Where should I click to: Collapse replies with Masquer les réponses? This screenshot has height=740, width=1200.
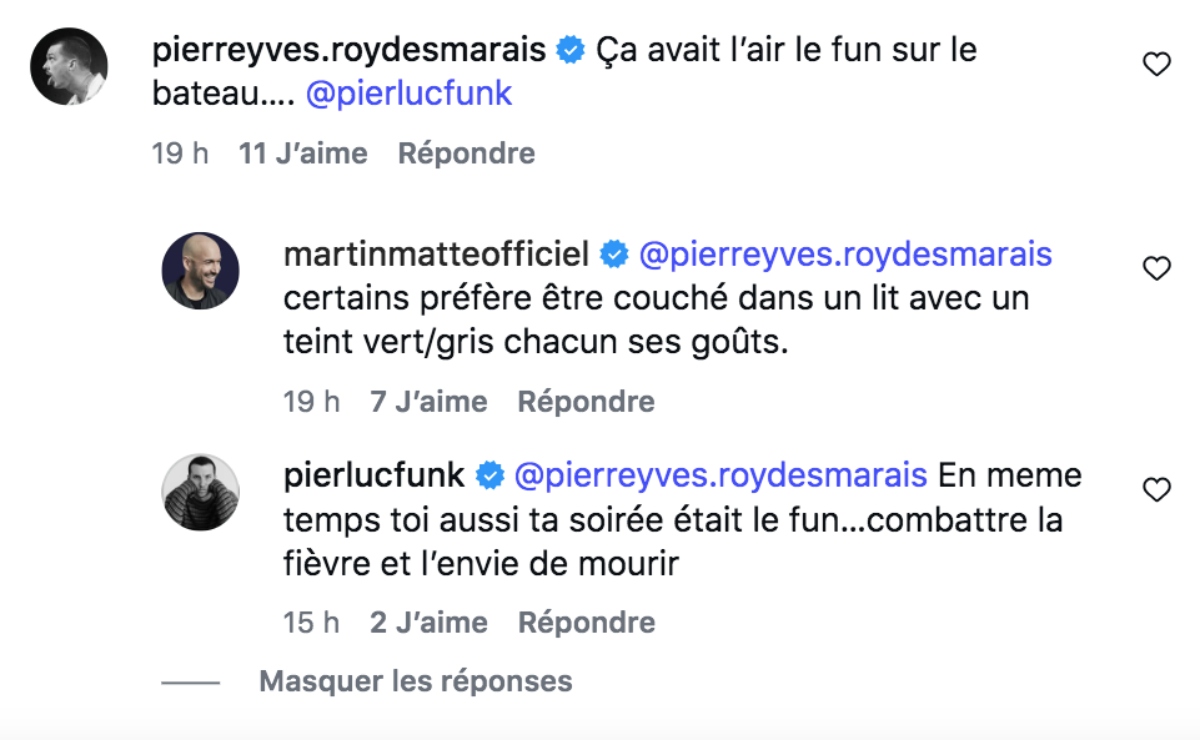(415, 682)
